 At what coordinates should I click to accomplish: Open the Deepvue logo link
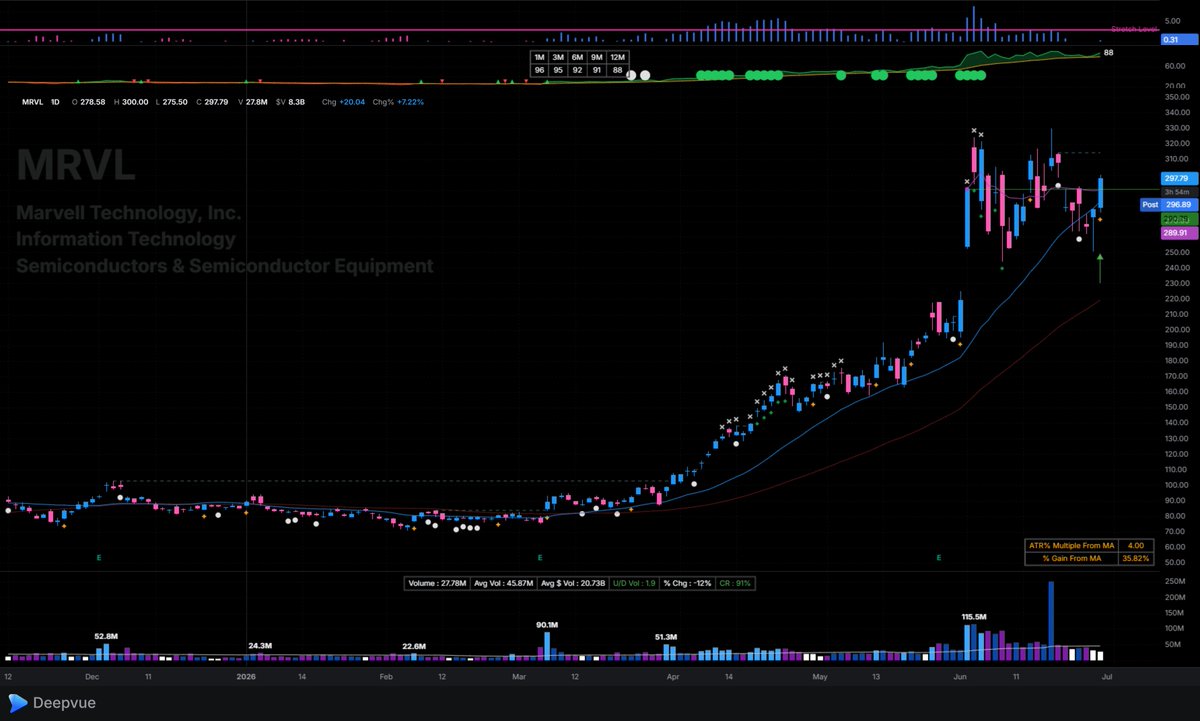coord(50,703)
